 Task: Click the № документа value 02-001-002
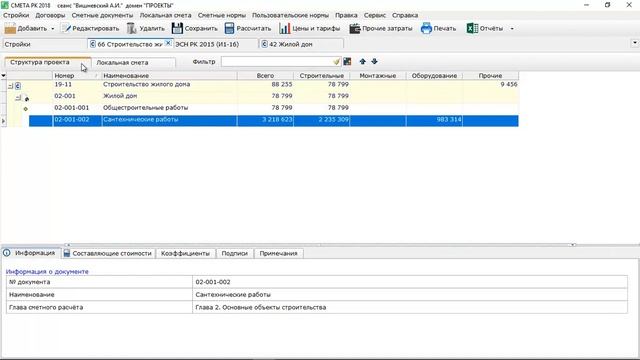point(410,282)
